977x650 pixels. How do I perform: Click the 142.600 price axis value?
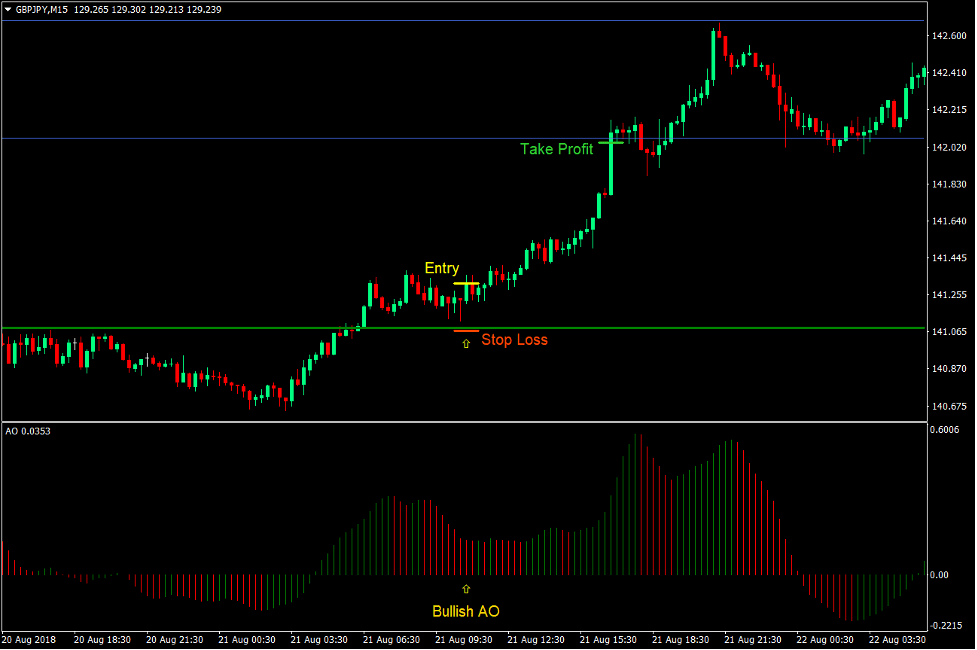coord(949,33)
